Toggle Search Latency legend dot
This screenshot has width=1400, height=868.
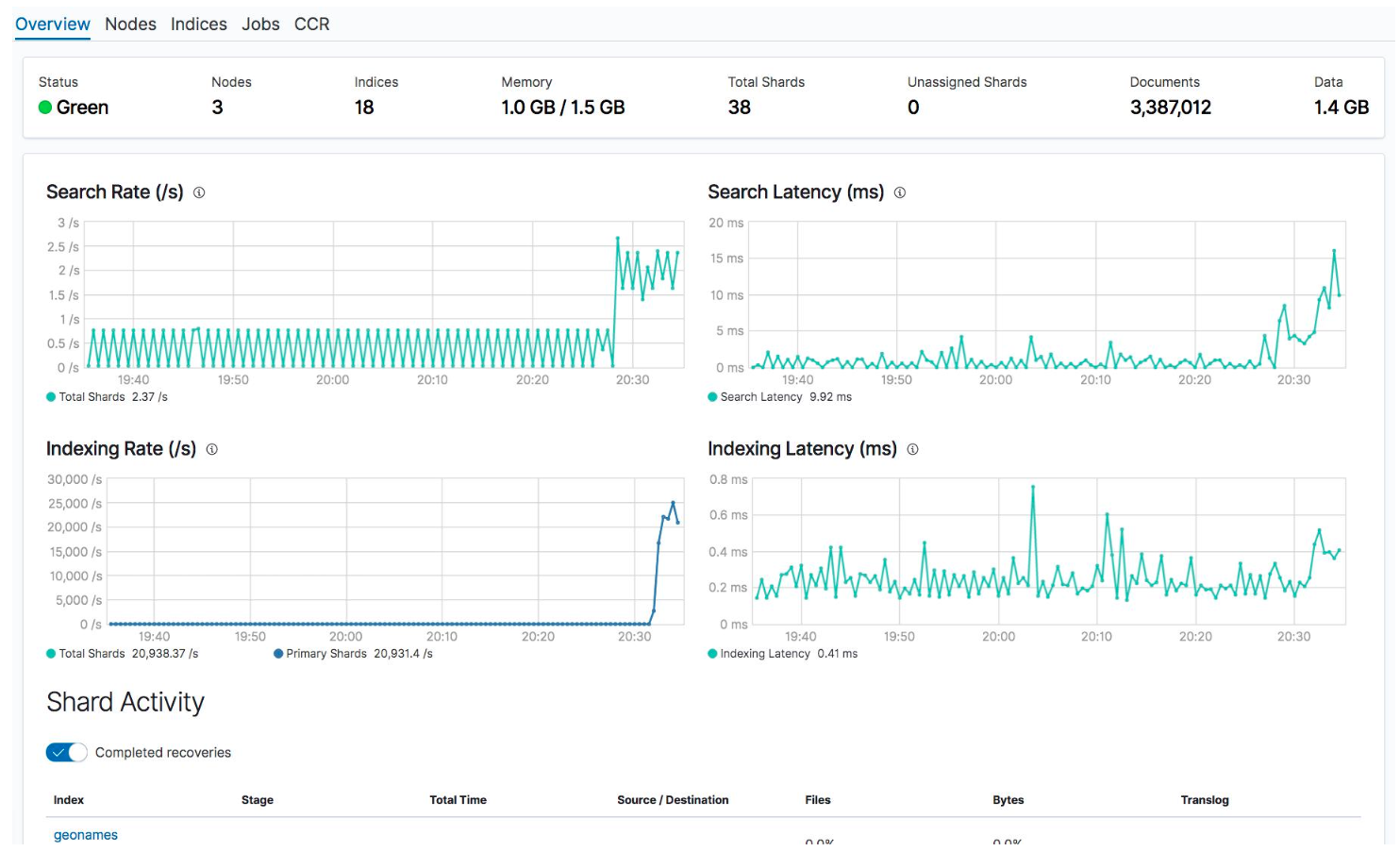712,397
